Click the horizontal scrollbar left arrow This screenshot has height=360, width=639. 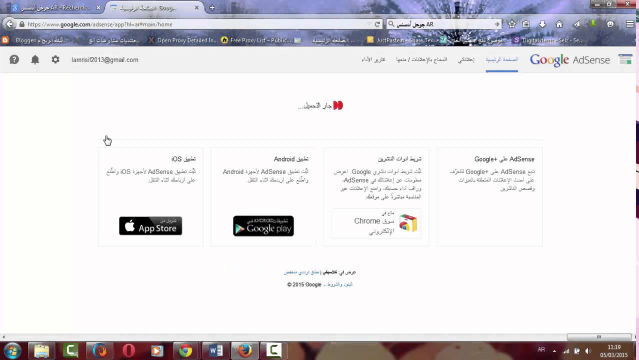point(4,337)
